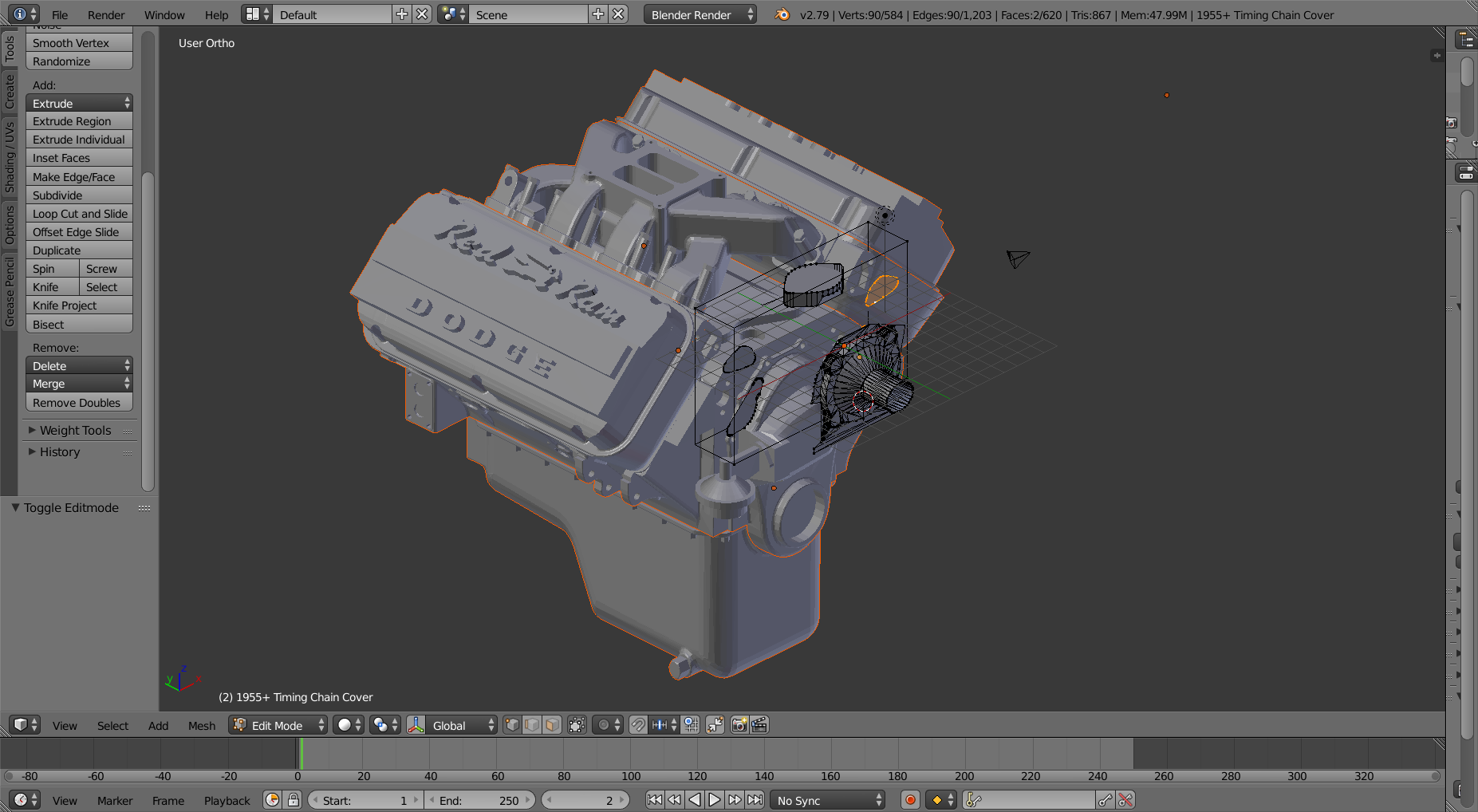Click the timeline End frame field
1478x812 pixels.
tap(480, 800)
